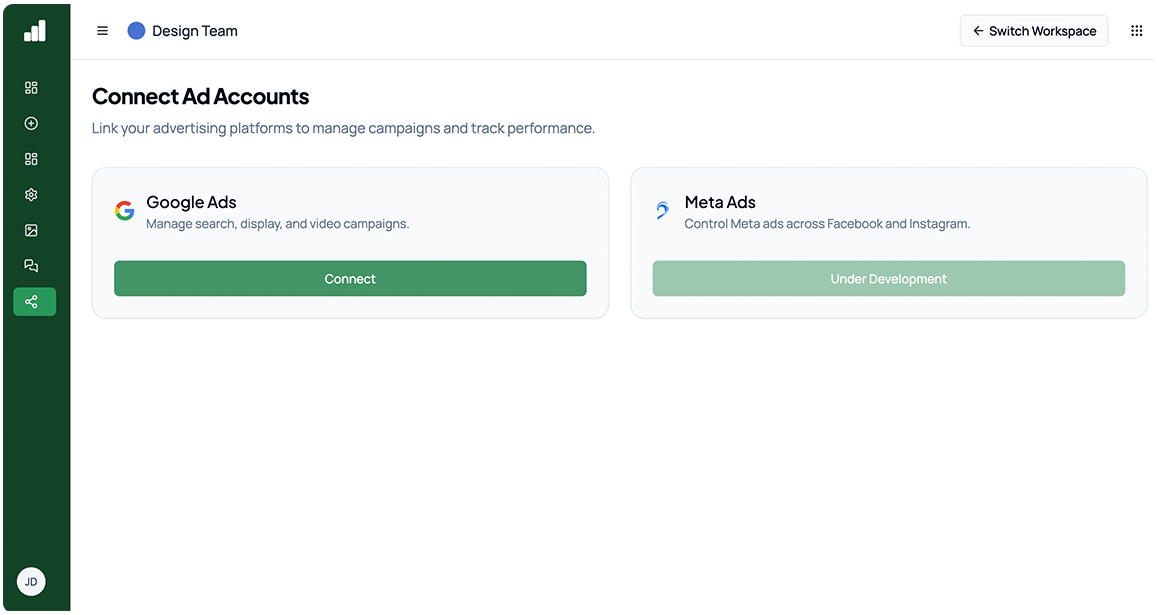The width and height of the screenshot is (1157, 615).
Task: Open the settings gear icon in sidebar
Action: tap(31, 195)
